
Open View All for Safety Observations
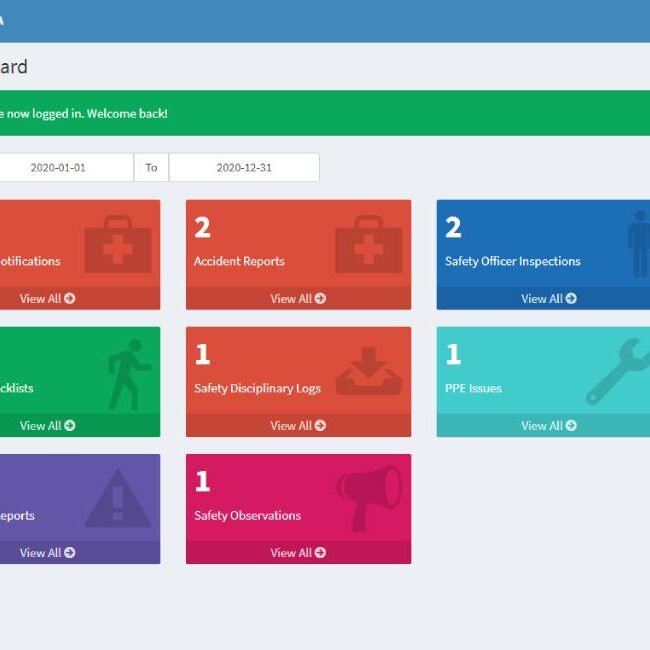click(298, 552)
